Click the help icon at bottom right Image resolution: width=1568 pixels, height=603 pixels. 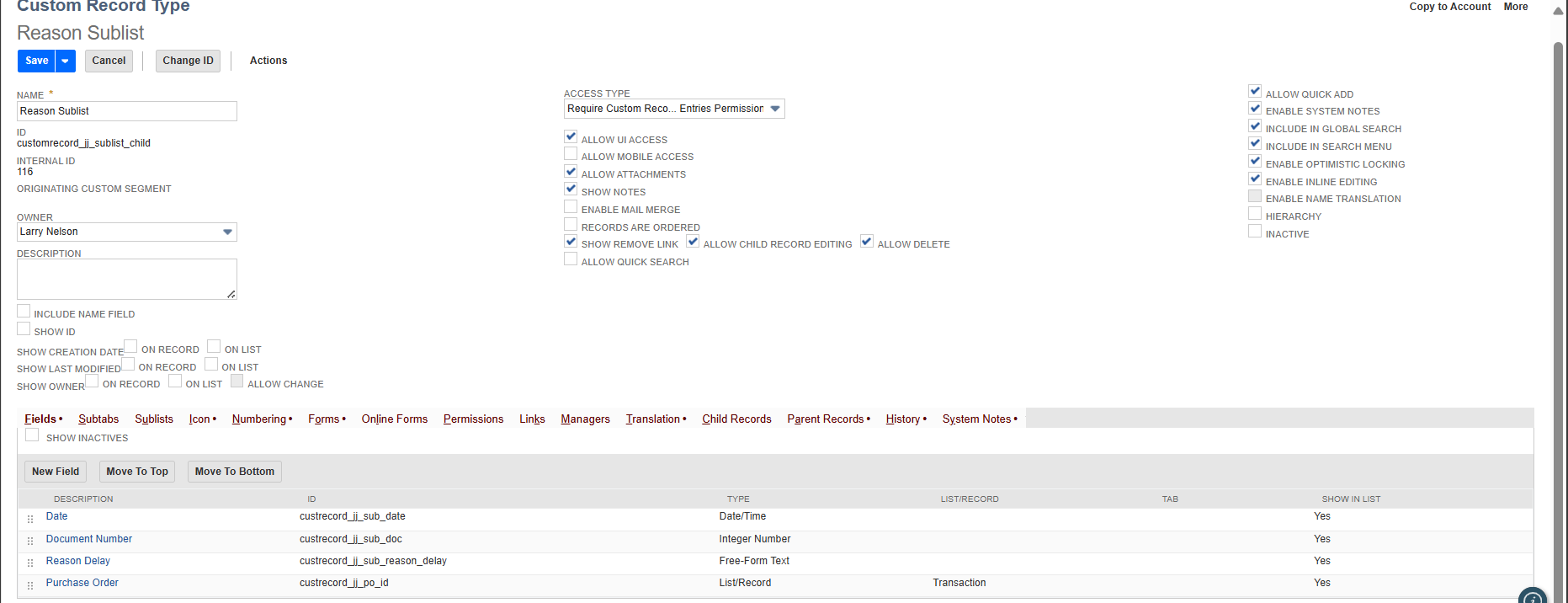pyautogui.click(x=1533, y=597)
